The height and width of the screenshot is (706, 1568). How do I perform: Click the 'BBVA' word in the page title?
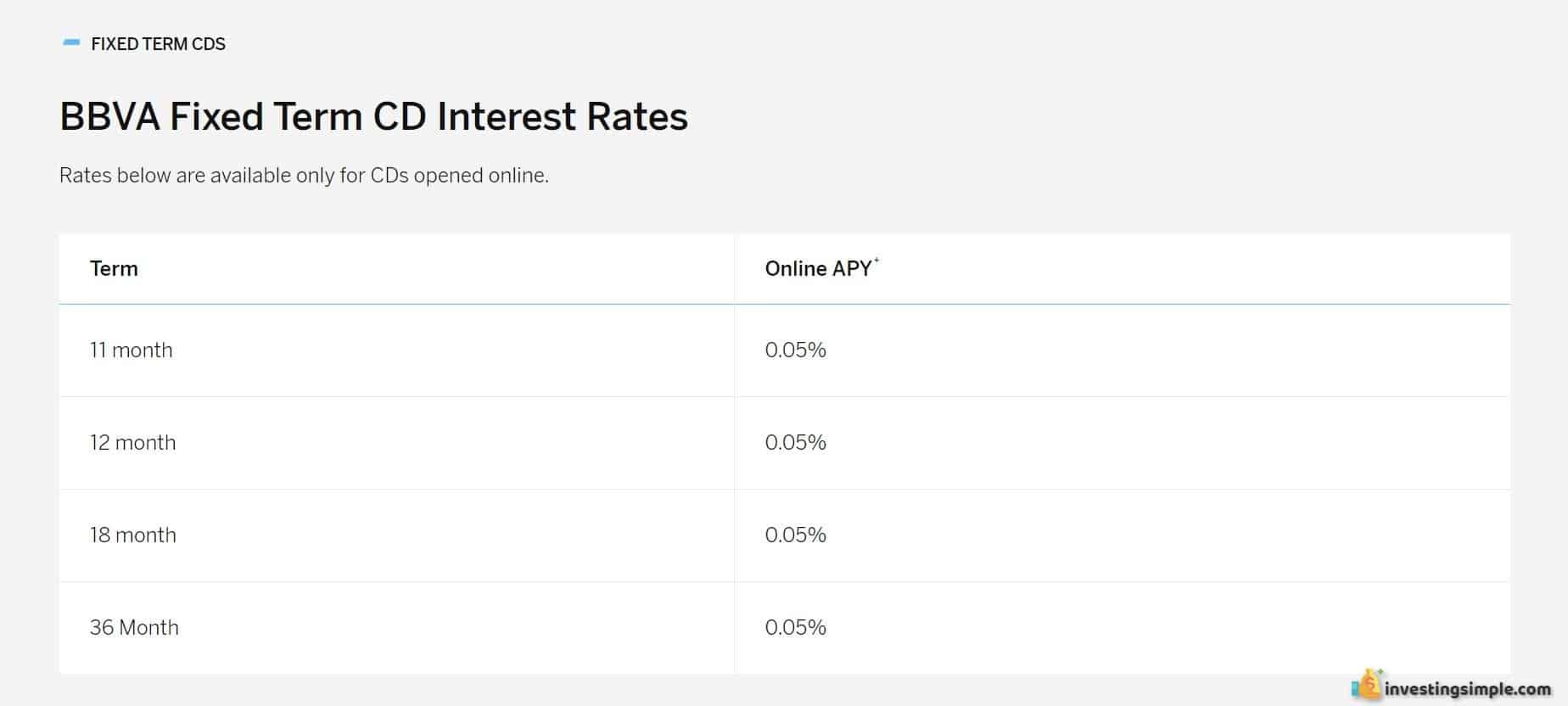[109, 116]
